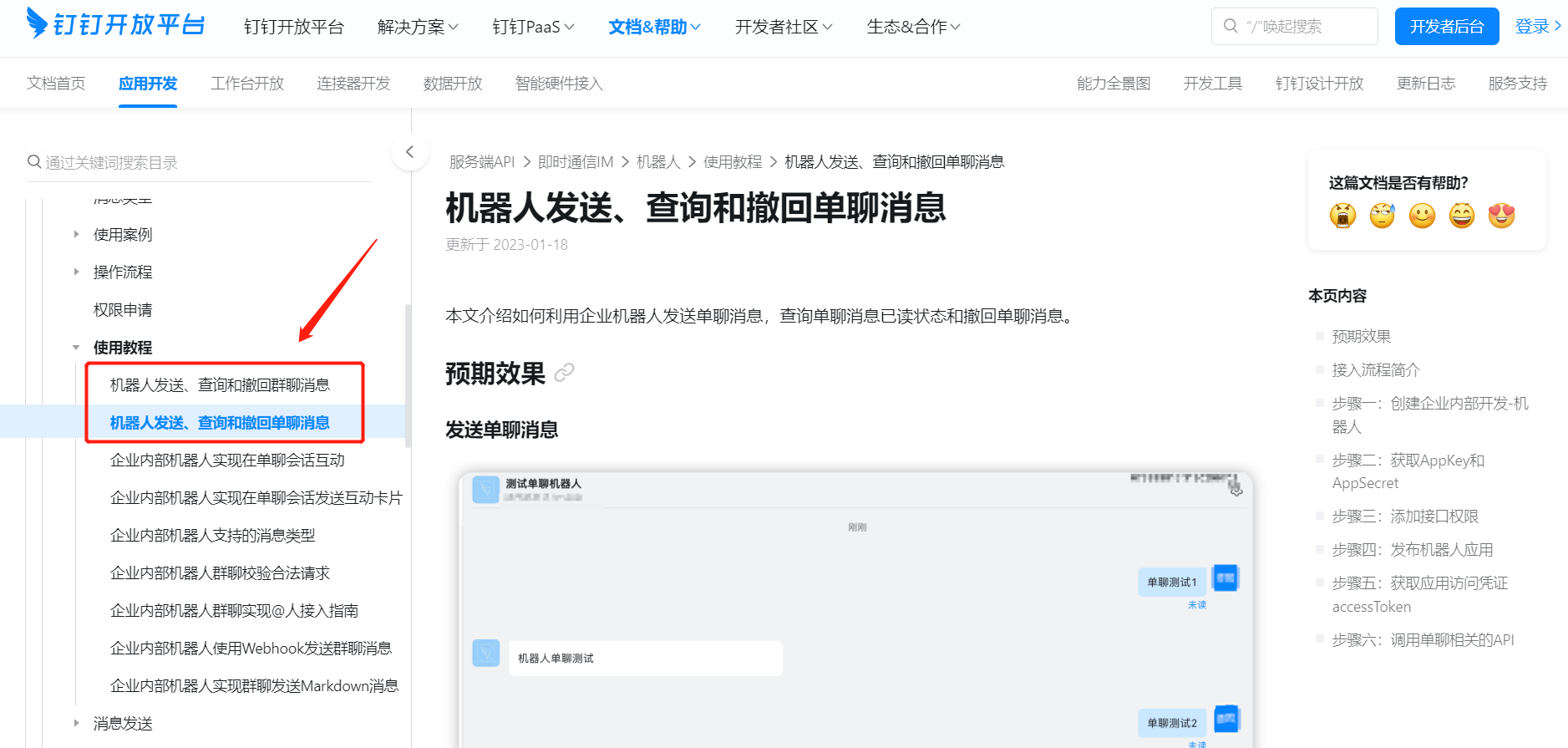Open 机器人发送、查询和撤回群聊消息 in sidebar
This screenshot has height=748, width=1568.
[x=220, y=384]
